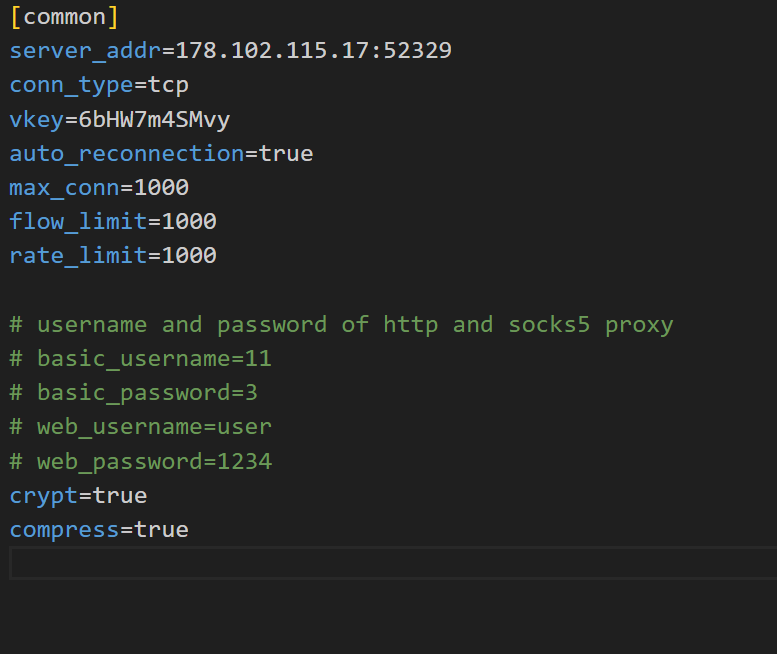Click the tcp value
This screenshot has height=654, width=777.
(x=168, y=85)
